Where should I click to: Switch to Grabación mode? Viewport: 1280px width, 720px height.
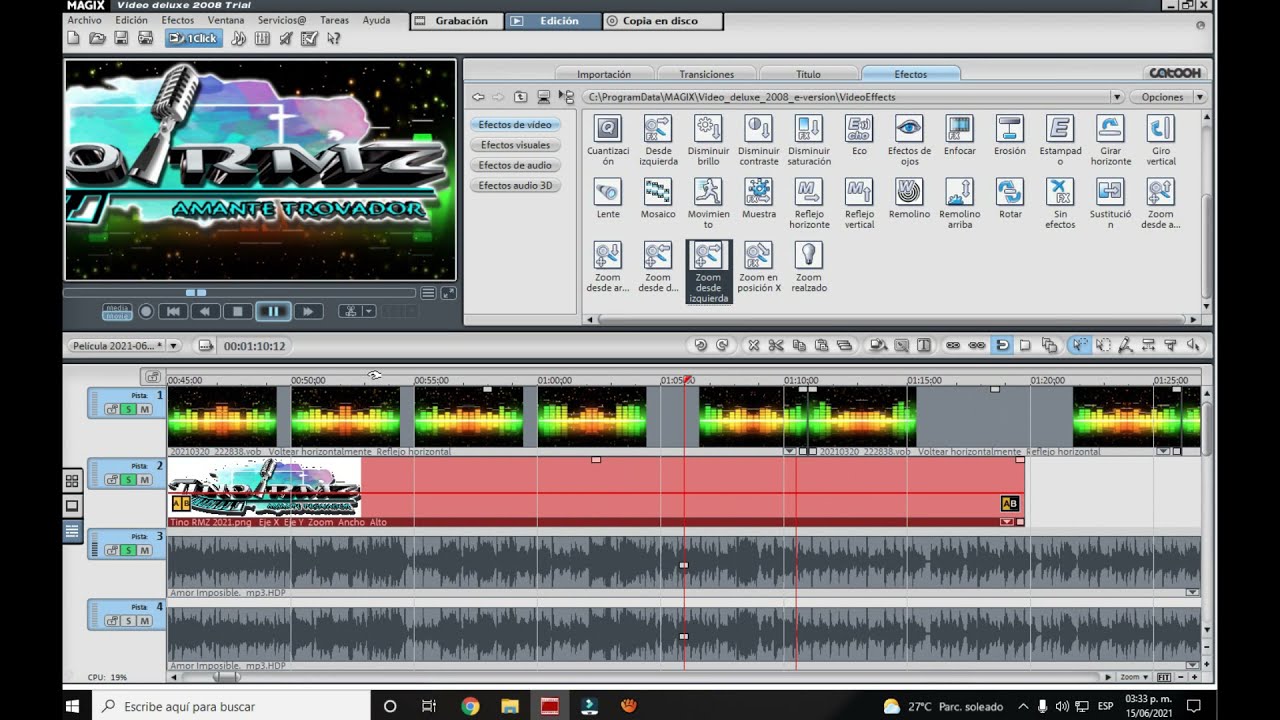coord(455,21)
